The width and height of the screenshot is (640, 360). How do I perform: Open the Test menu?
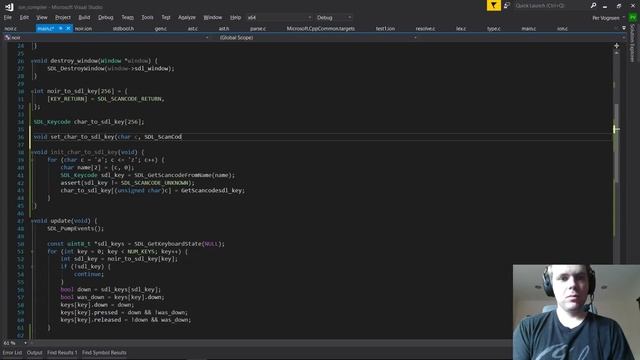pyautogui.click(x=166, y=18)
